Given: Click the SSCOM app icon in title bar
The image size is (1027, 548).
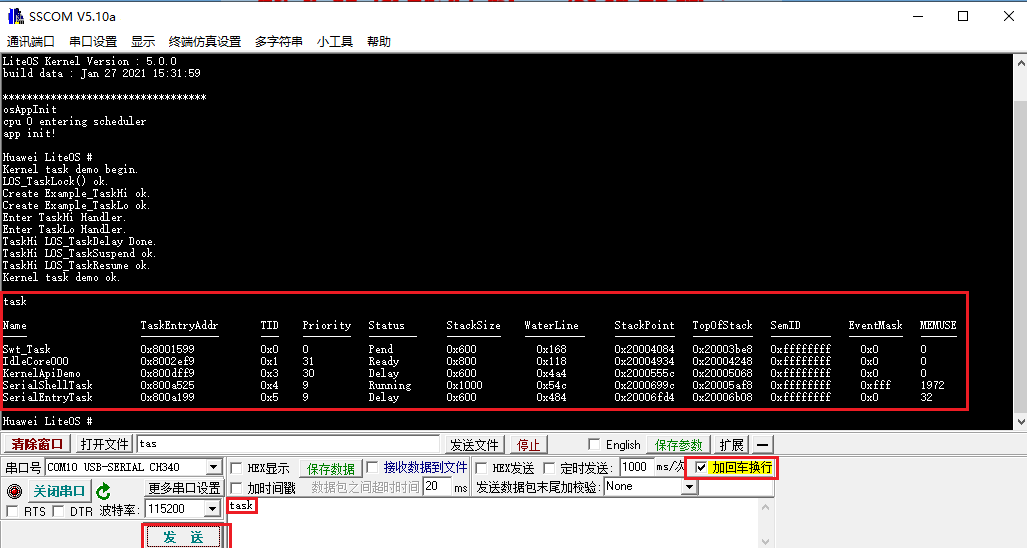Looking at the screenshot, I should click(15, 16).
